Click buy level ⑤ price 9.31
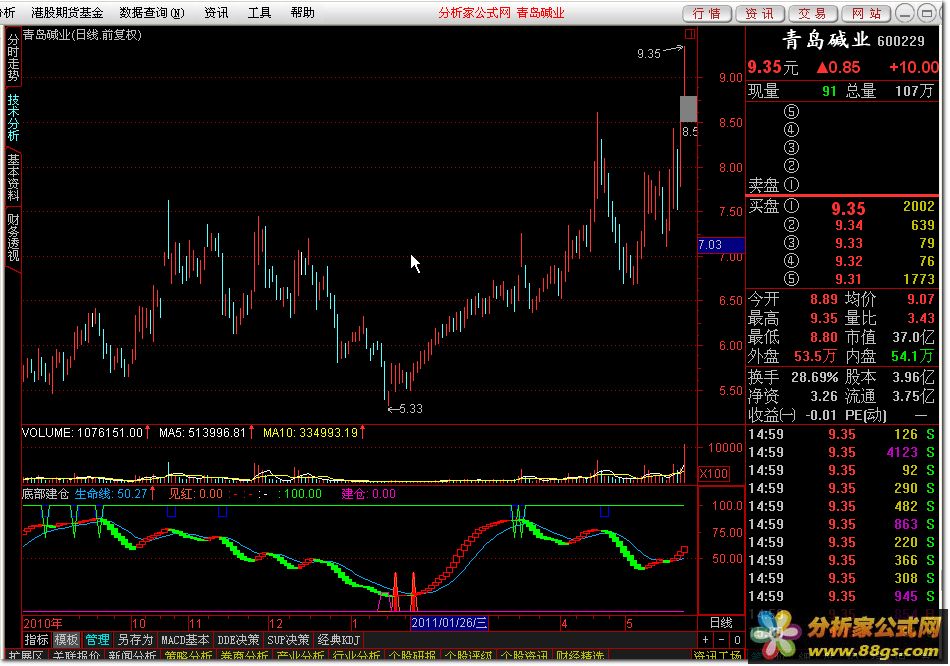Viewport: 950px width, 666px height. [x=848, y=279]
